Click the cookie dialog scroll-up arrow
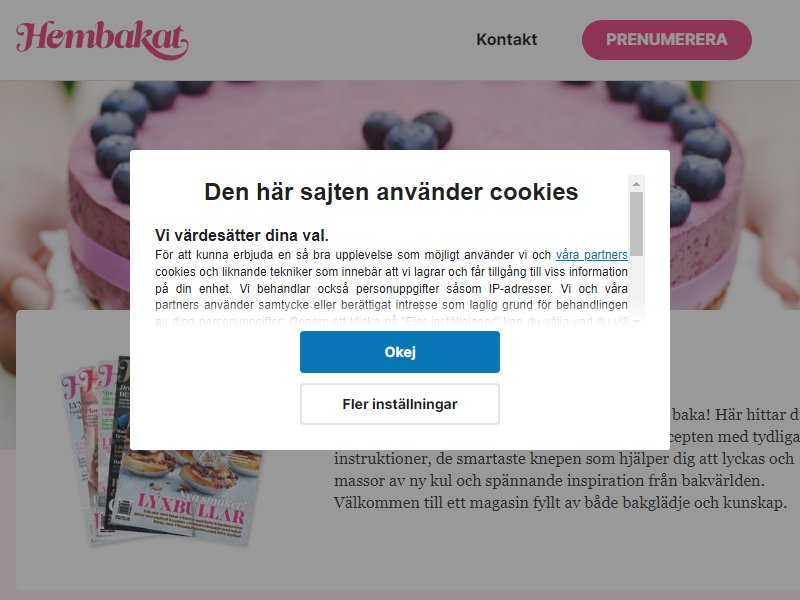The width and height of the screenshot is (800, 600). click(636, 184)
